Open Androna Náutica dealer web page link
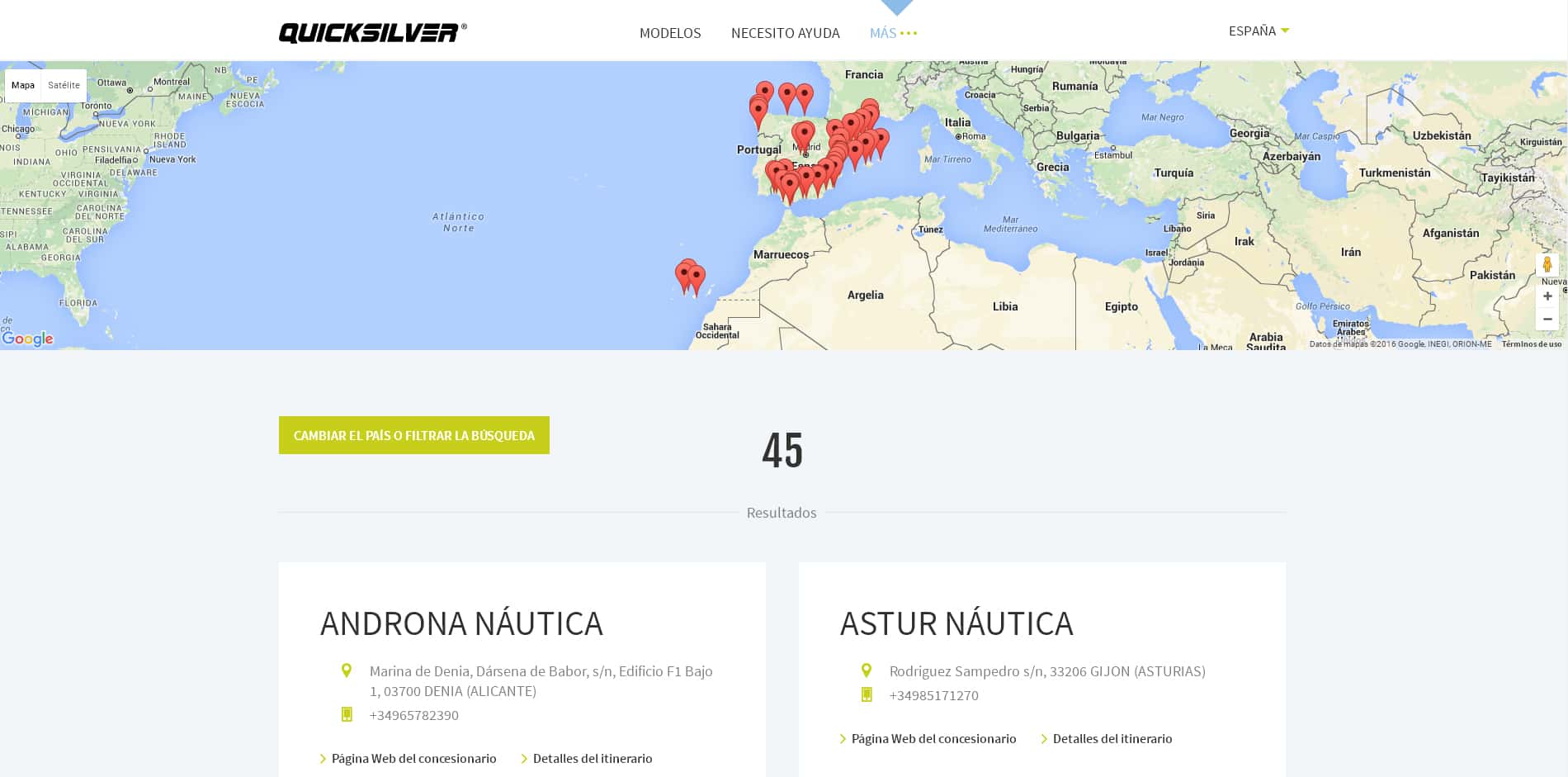Viewport: 1568px width, 777px height. click(x=413, y=759)
